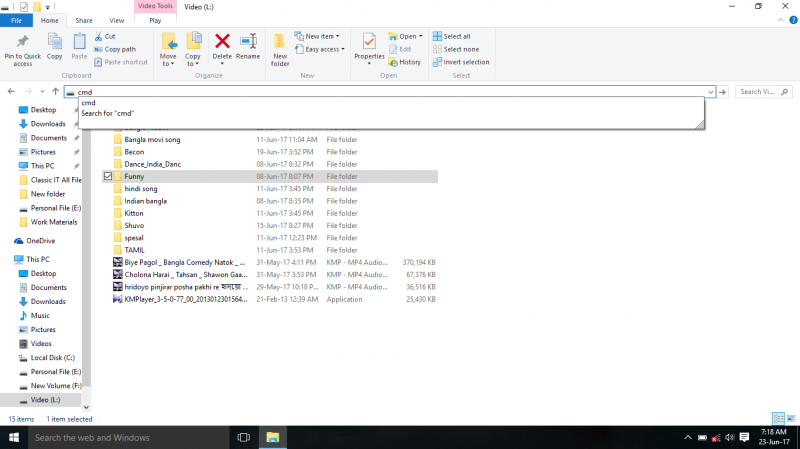Click History in the Open group

pos(405,62)
